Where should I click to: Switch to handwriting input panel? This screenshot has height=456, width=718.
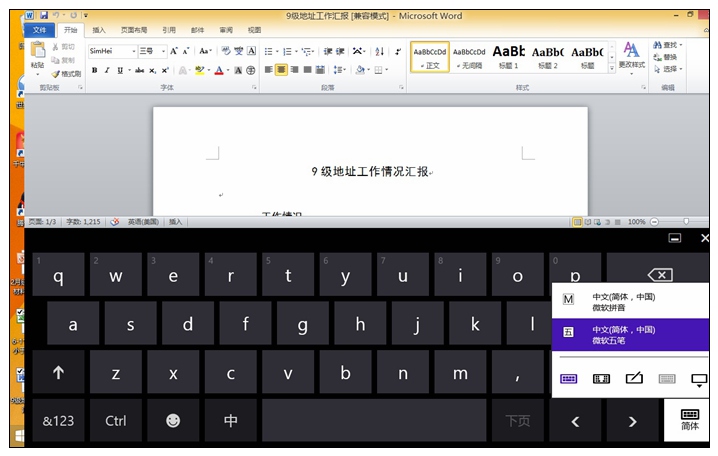(634, 378)
